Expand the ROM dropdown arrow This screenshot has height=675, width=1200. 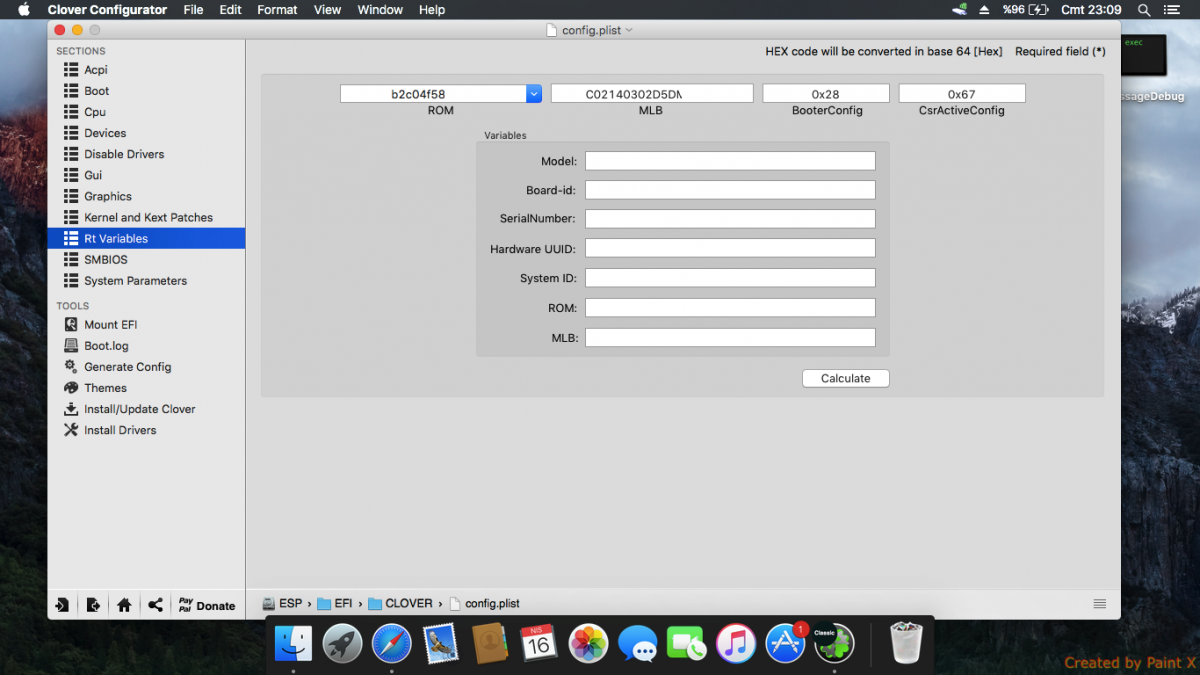click(534, 94)
